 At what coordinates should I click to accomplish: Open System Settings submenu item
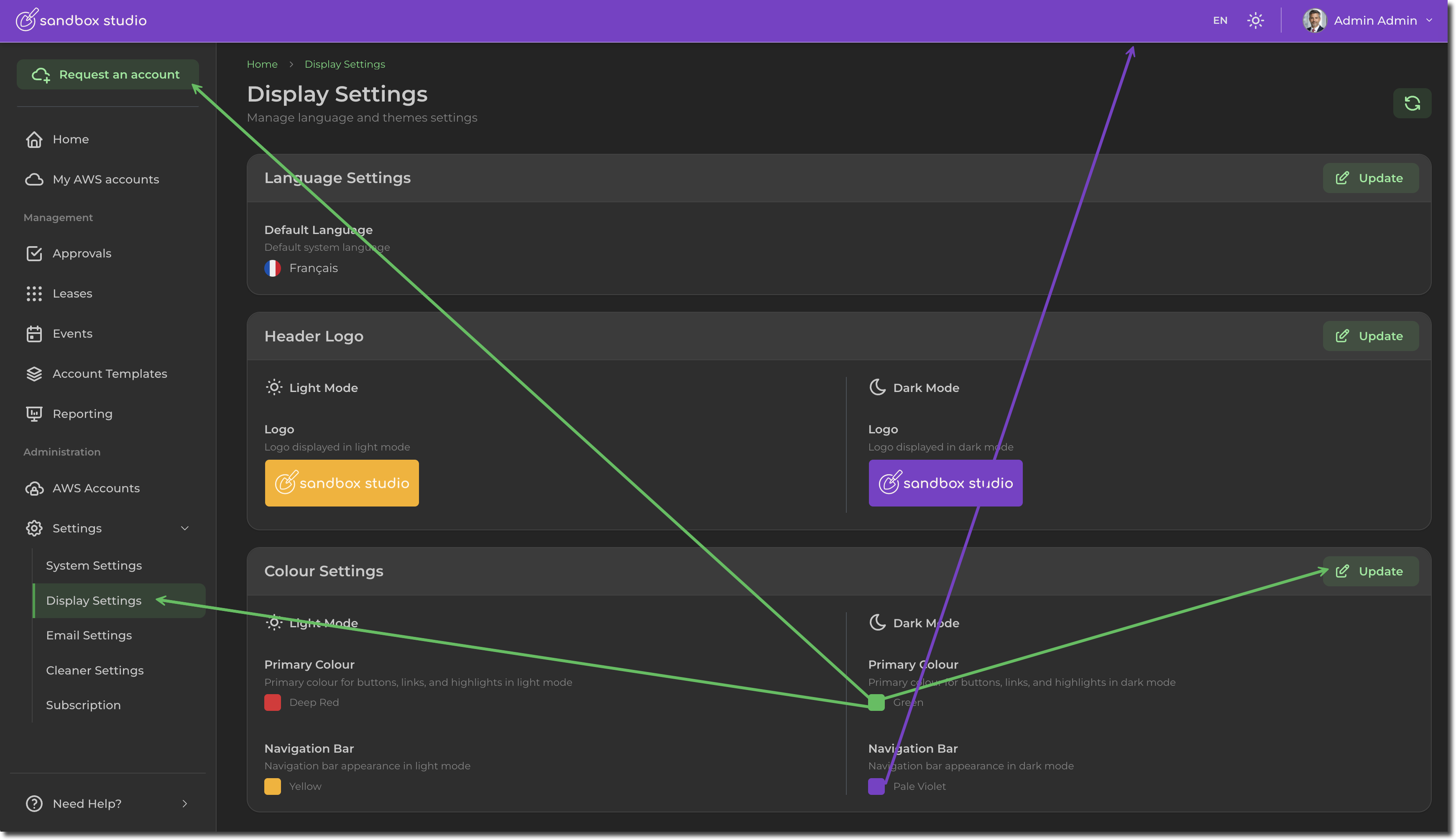coord(94,565)
